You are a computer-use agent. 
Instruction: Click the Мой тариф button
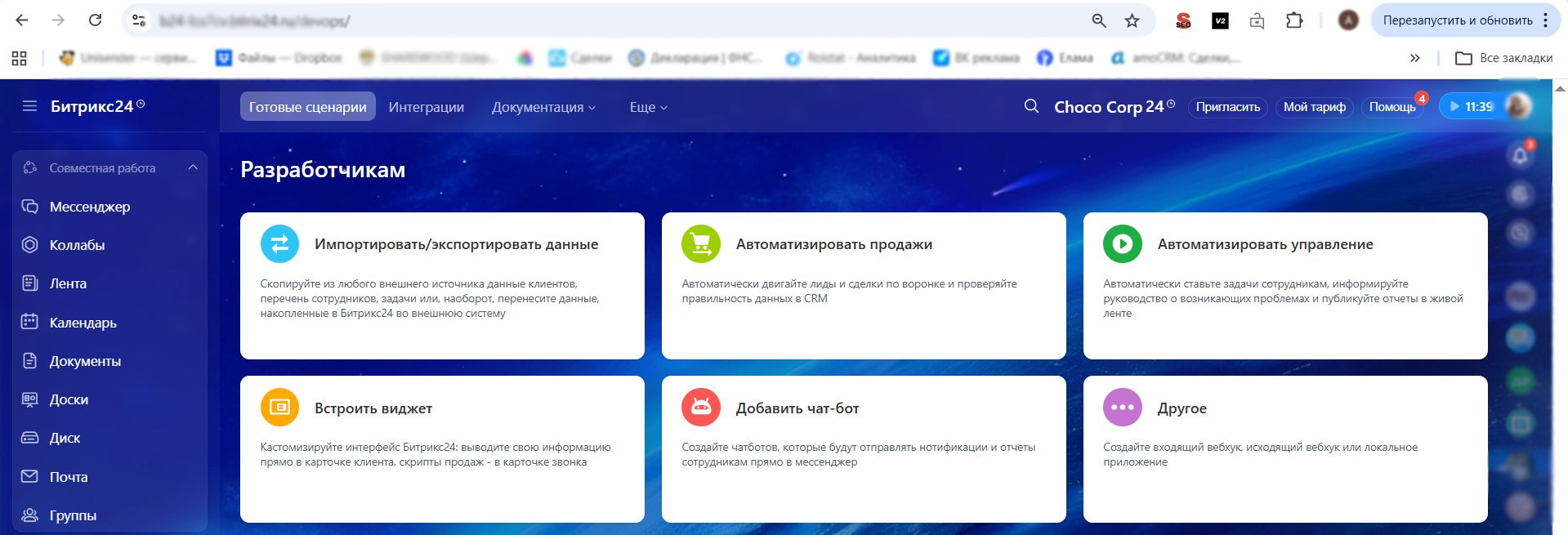click(1314, 107)
